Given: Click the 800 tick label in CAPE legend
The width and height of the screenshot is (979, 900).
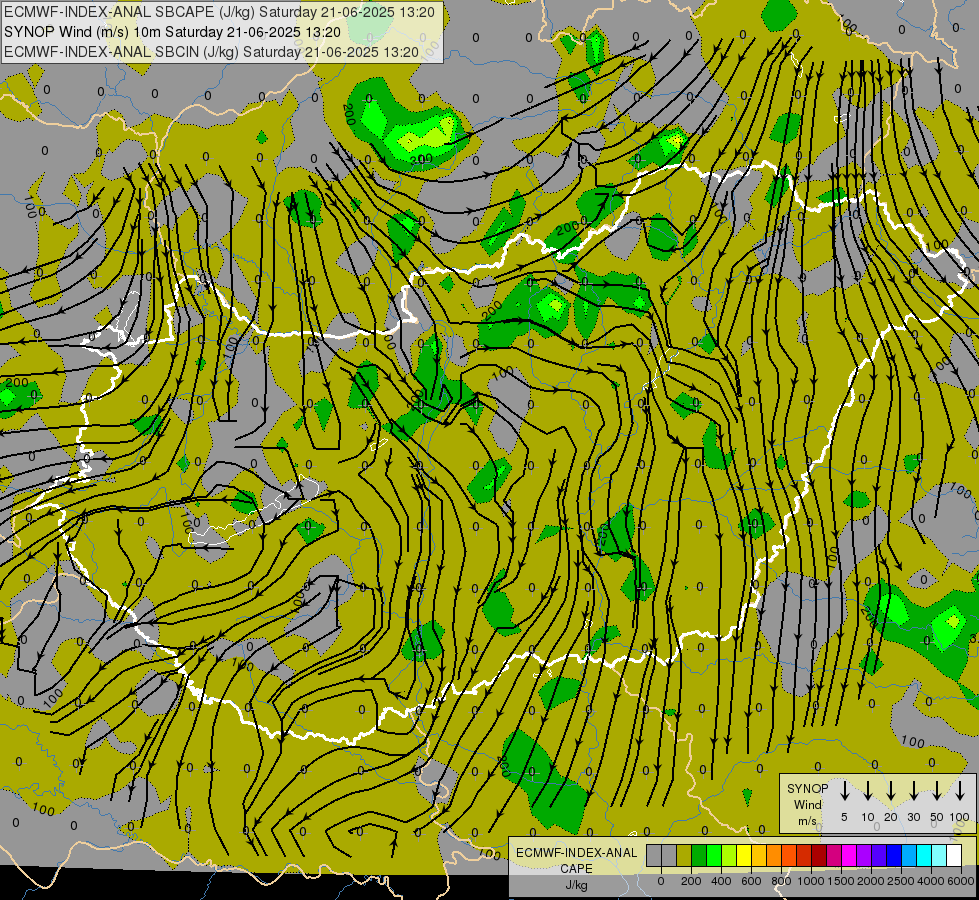Looking at the screenshot, I should coord(781,881).
